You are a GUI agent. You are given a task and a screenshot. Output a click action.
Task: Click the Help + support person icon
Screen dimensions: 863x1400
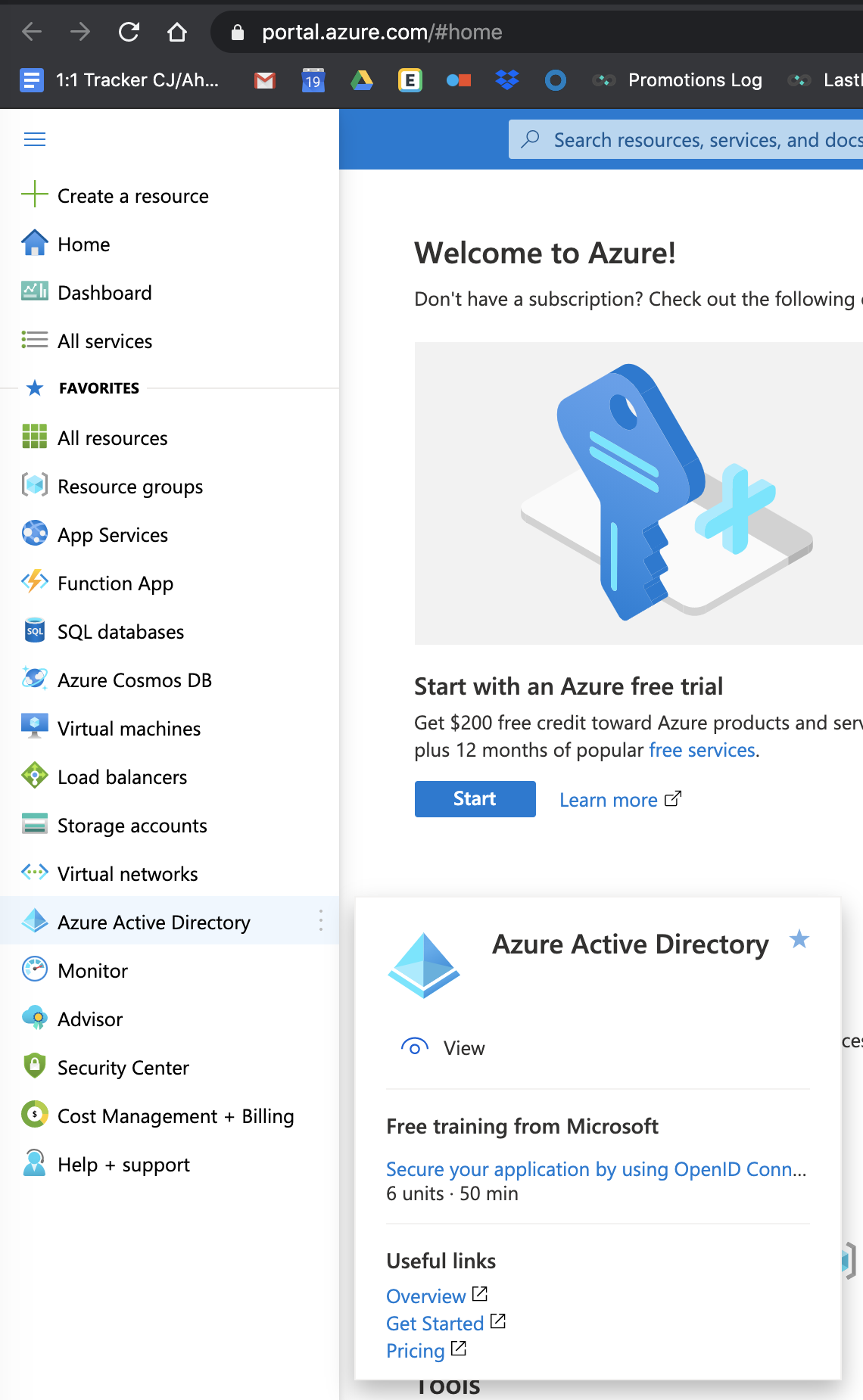click(x=35, y=1163)
